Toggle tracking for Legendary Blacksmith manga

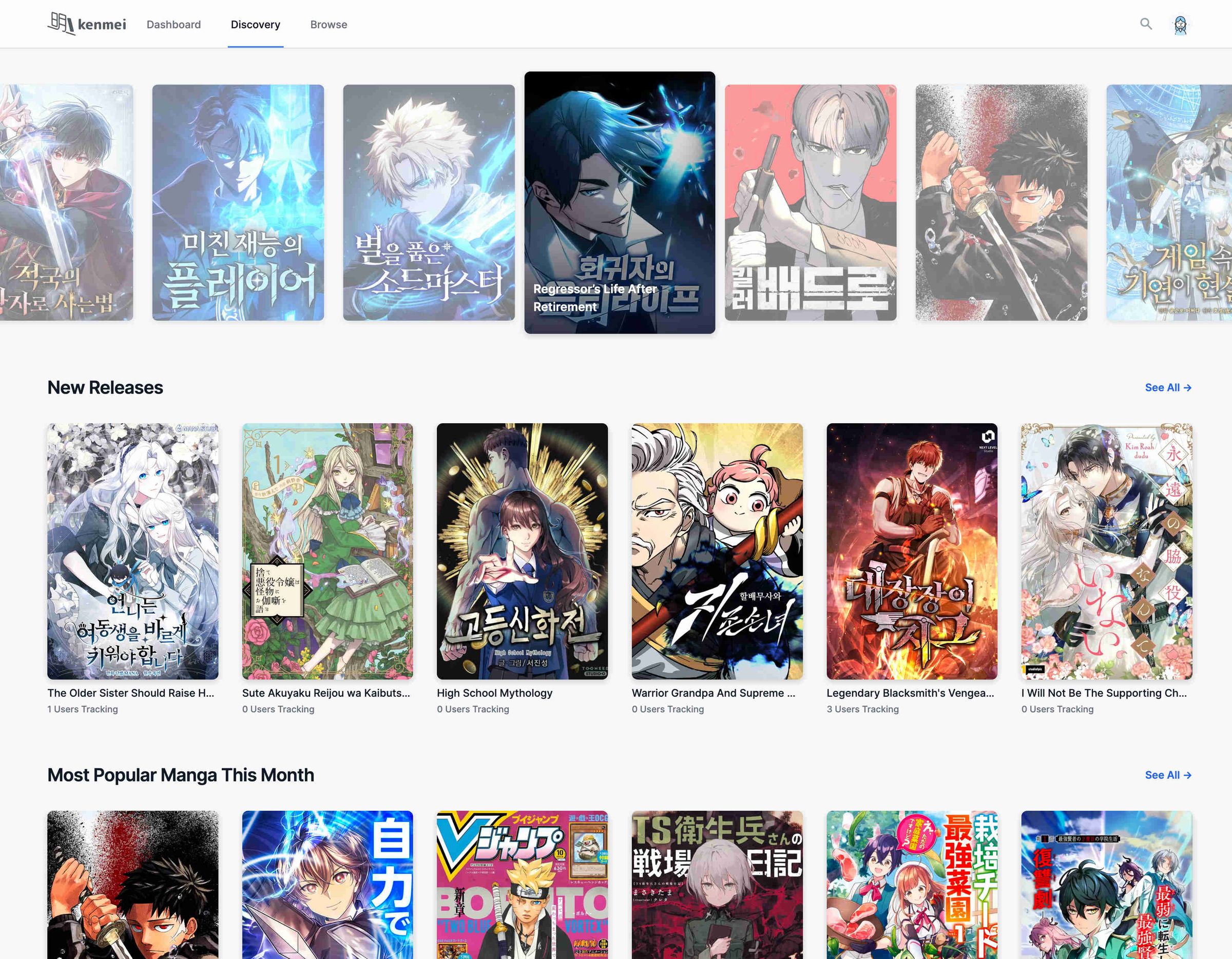[862, 709]
